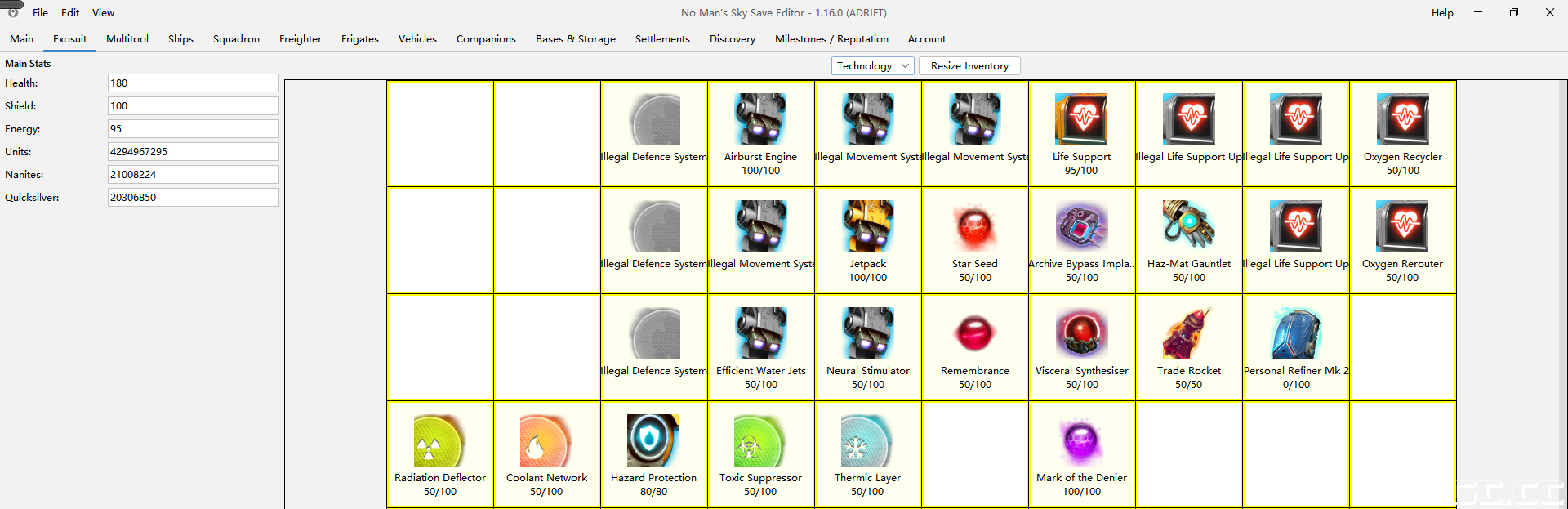1568x509 pixels.
Task: Open the Frigates tab
Action: click(x=360, y=39)
